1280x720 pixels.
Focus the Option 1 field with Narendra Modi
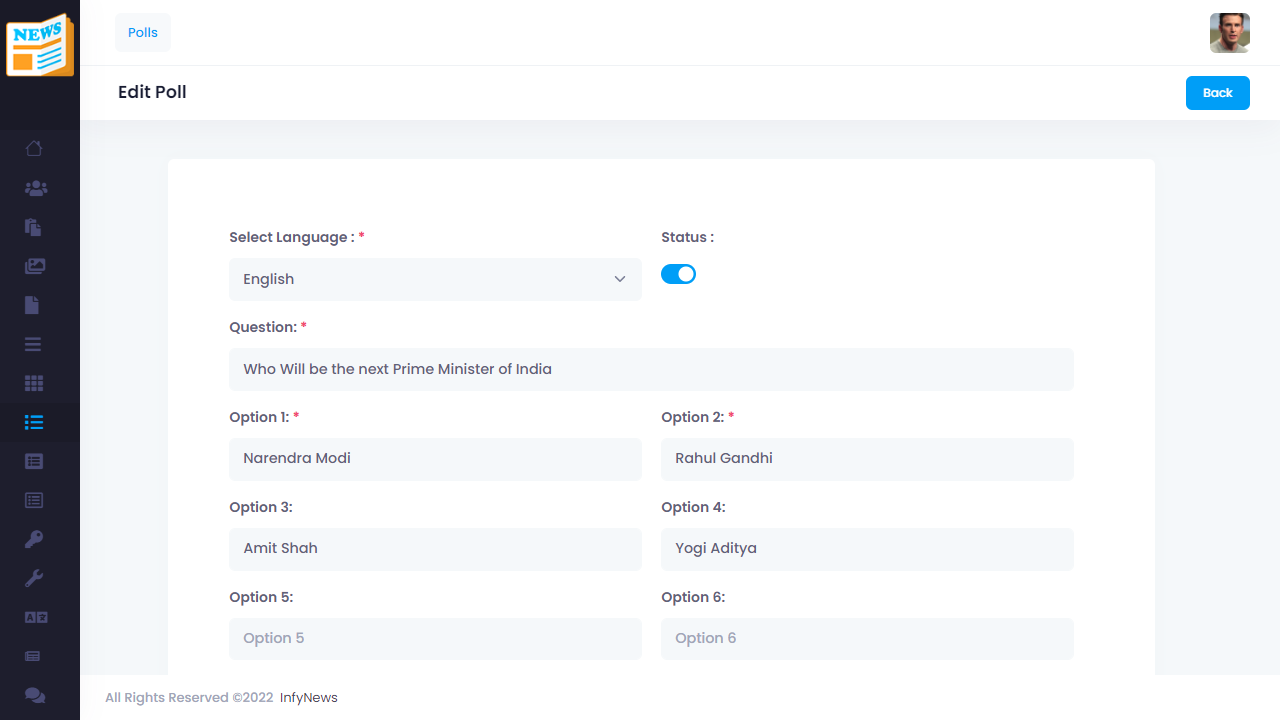click(x=435, y=459)
